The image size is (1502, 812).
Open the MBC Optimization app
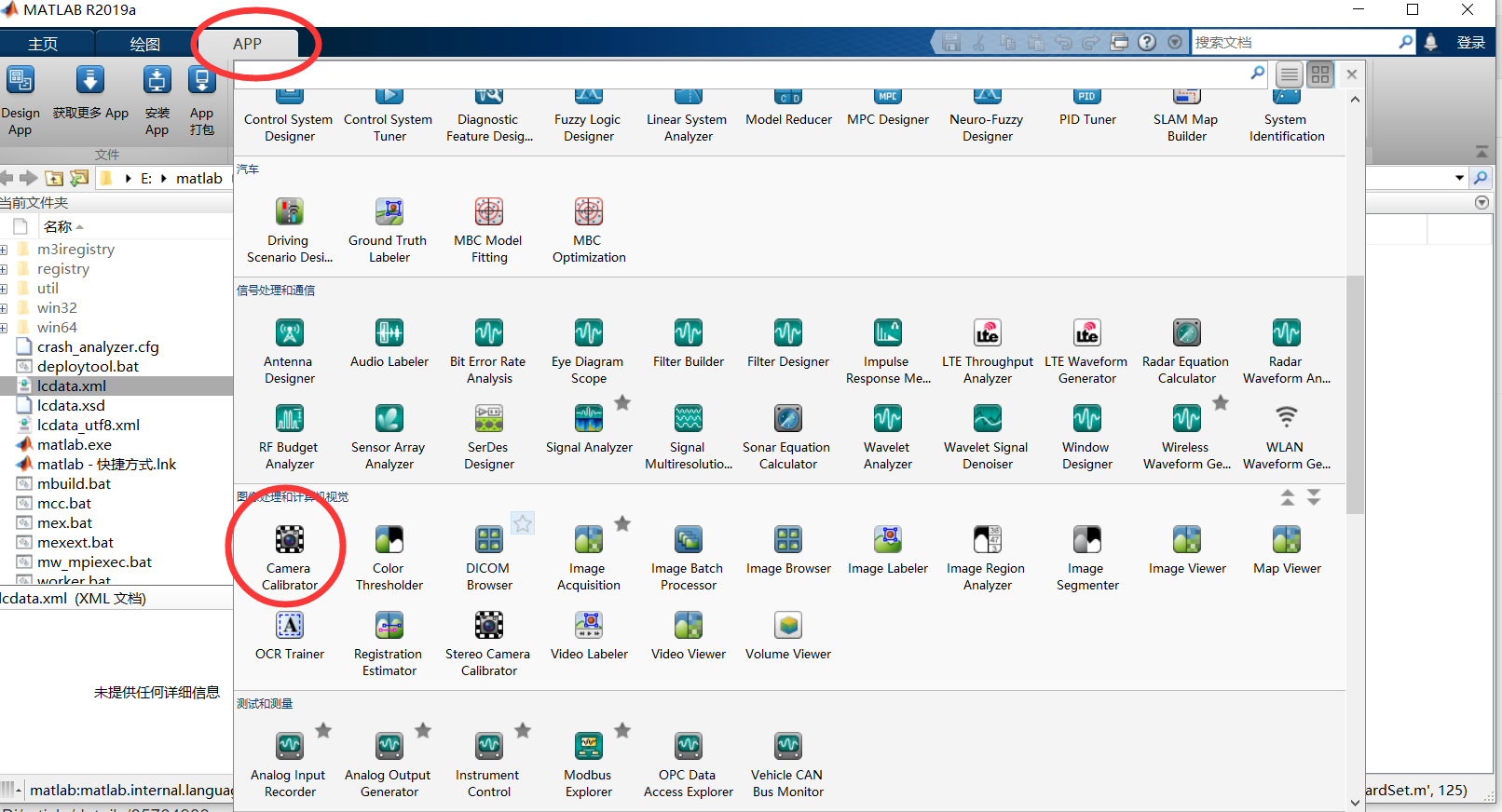click(589, 231)
